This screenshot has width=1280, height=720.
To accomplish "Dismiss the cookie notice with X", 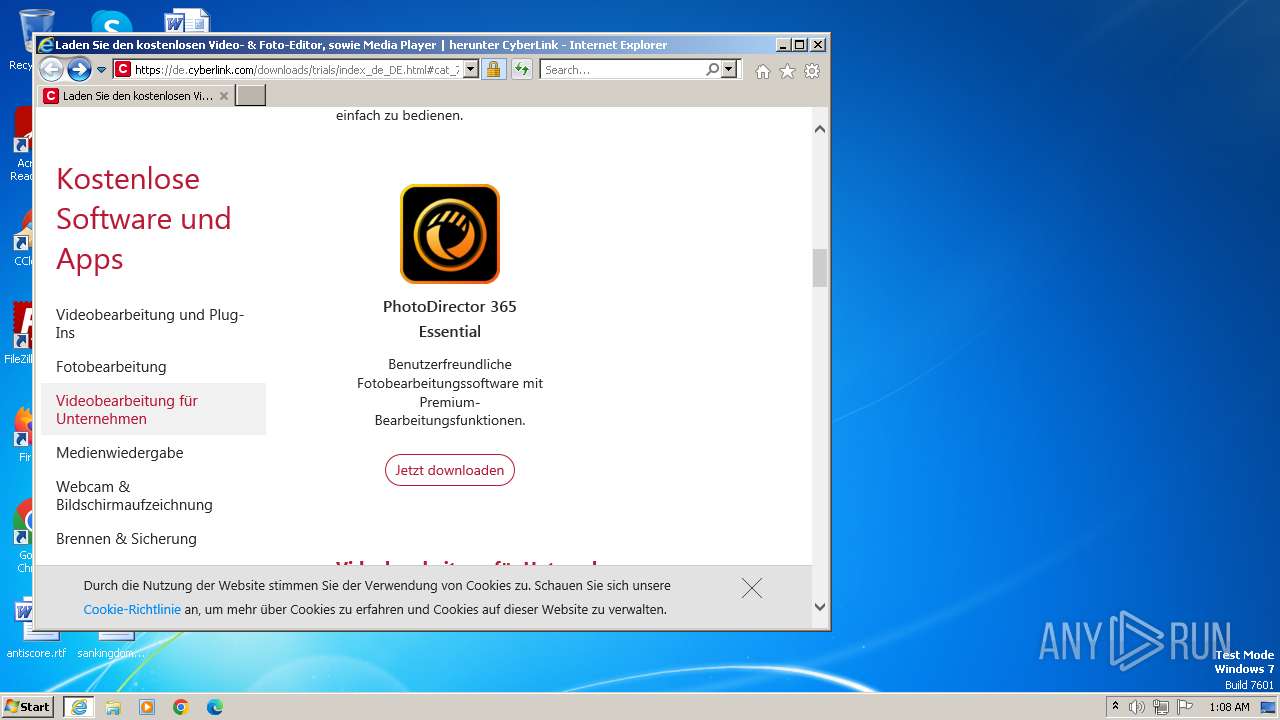I will [752, 588].
